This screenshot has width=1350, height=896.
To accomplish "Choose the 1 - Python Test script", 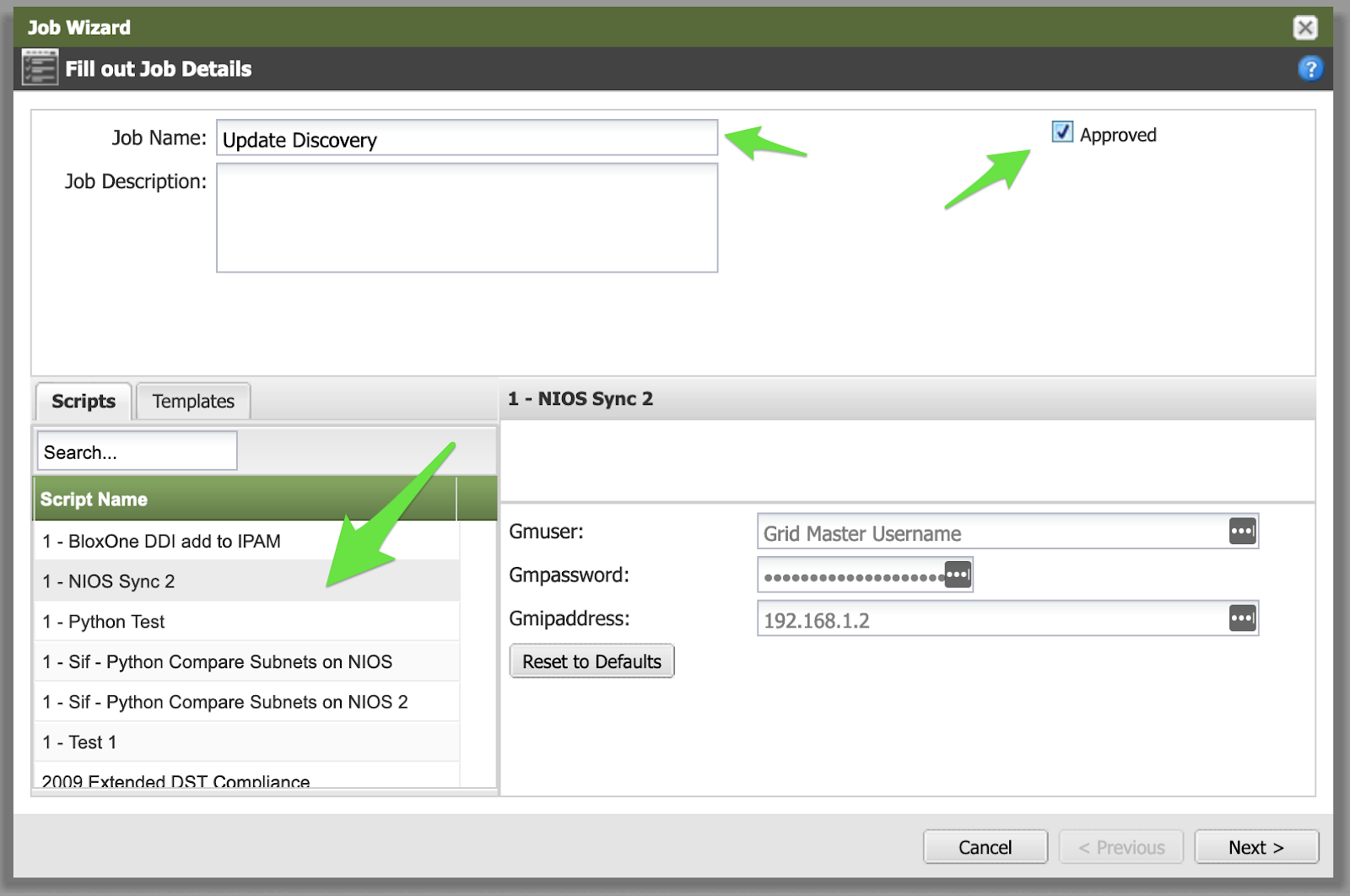I will 104,622.
